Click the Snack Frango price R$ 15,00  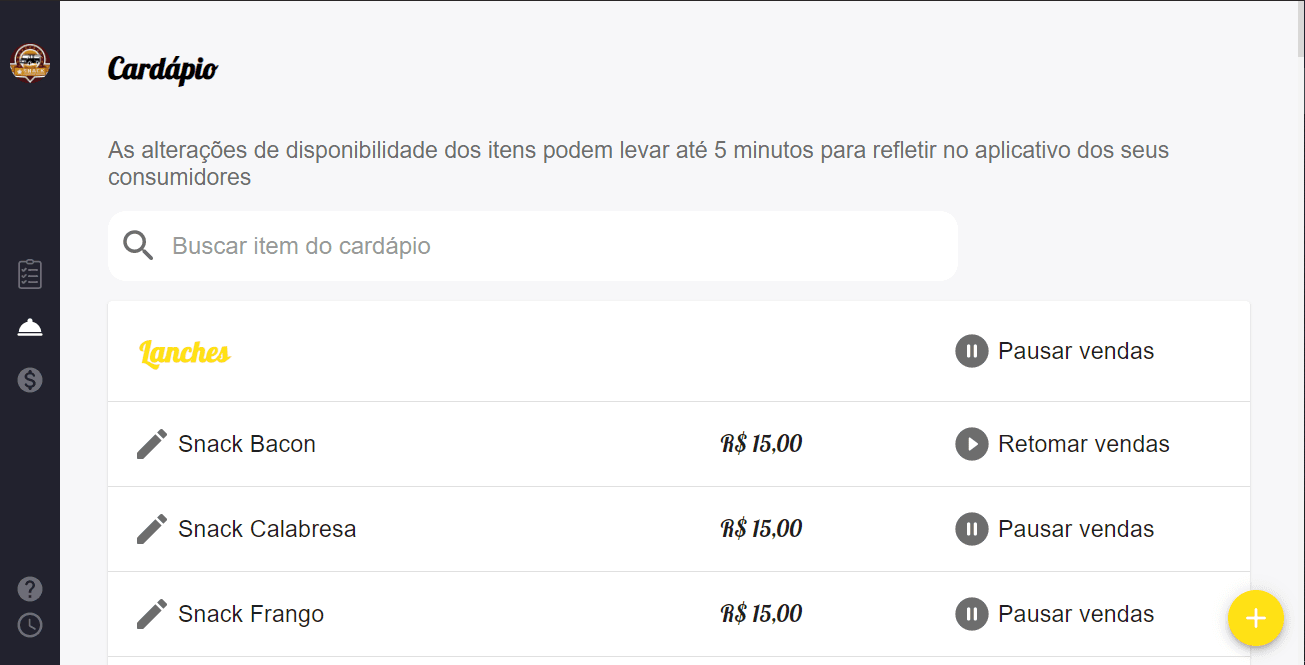[761, 614]
